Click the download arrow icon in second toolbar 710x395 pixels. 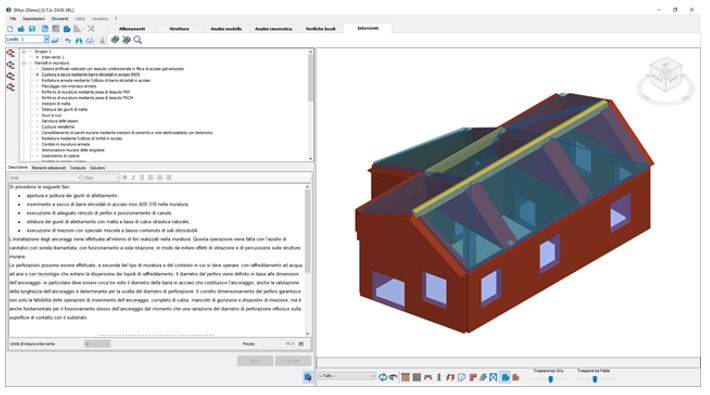point(102,40)
